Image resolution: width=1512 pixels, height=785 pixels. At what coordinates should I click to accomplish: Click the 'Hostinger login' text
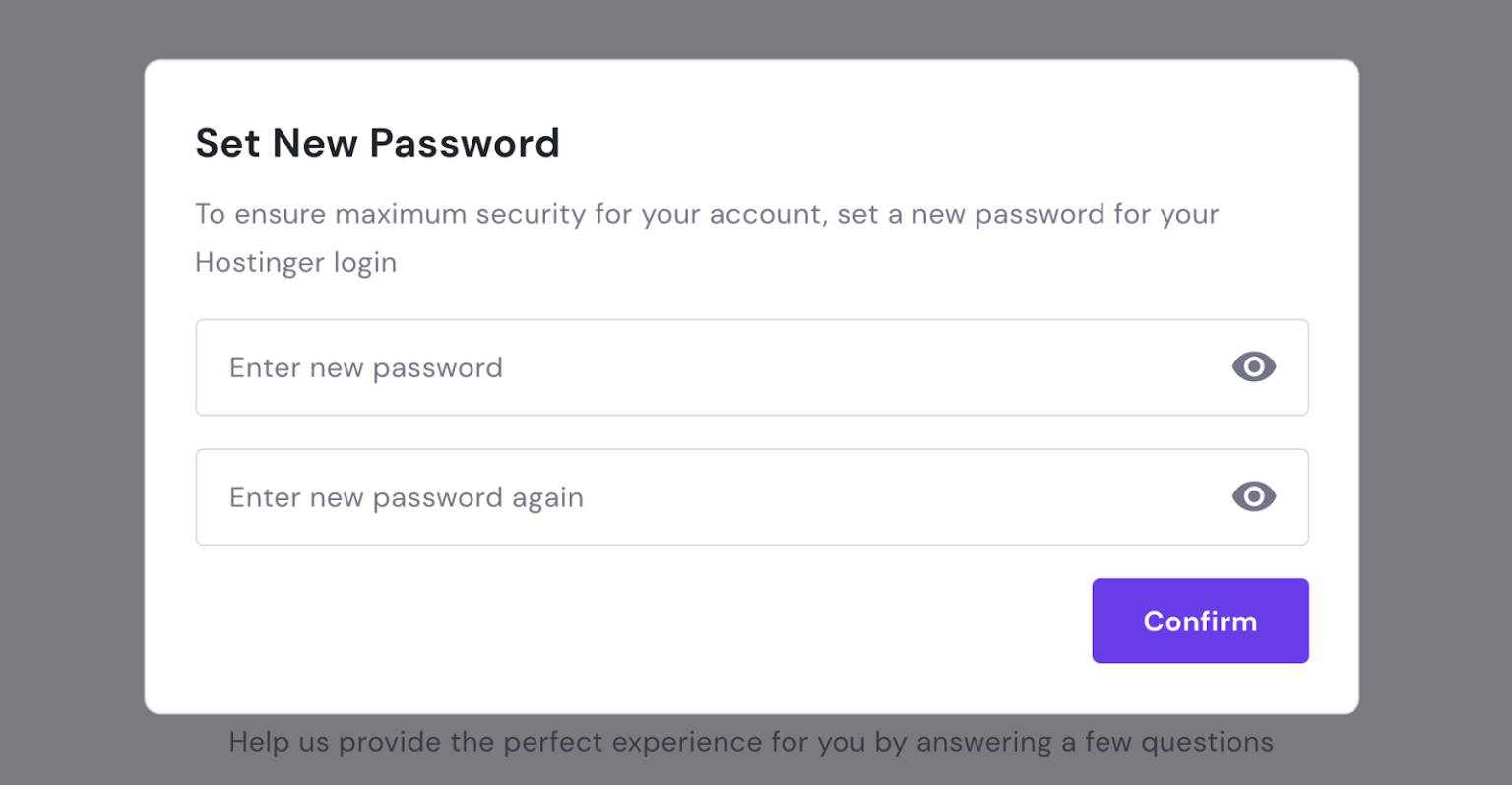coord(295,263)
